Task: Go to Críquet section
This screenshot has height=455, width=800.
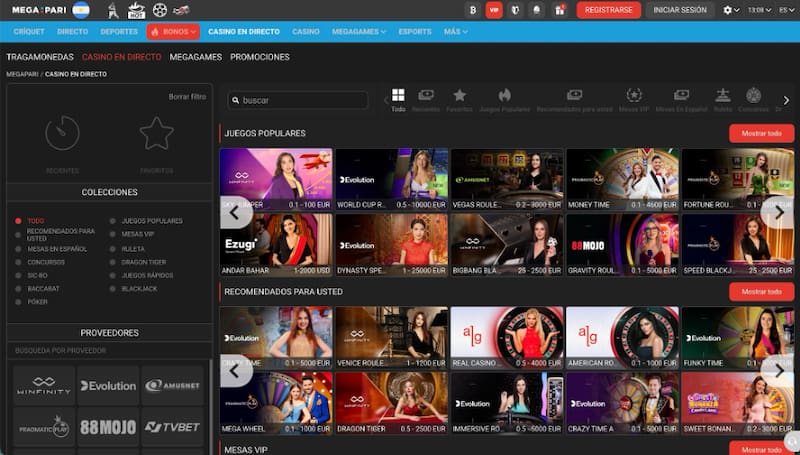Action: [29, 32]
